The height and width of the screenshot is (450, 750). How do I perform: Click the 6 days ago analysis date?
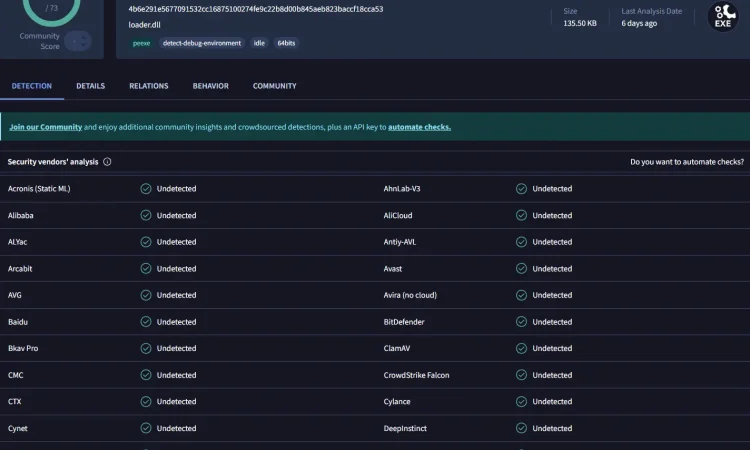click(x=639, y=23)
